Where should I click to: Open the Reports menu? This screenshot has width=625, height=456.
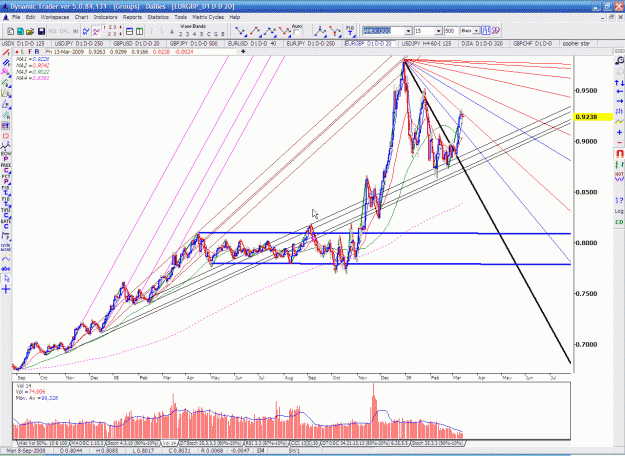pyautogui.click(x=132, y=17)
